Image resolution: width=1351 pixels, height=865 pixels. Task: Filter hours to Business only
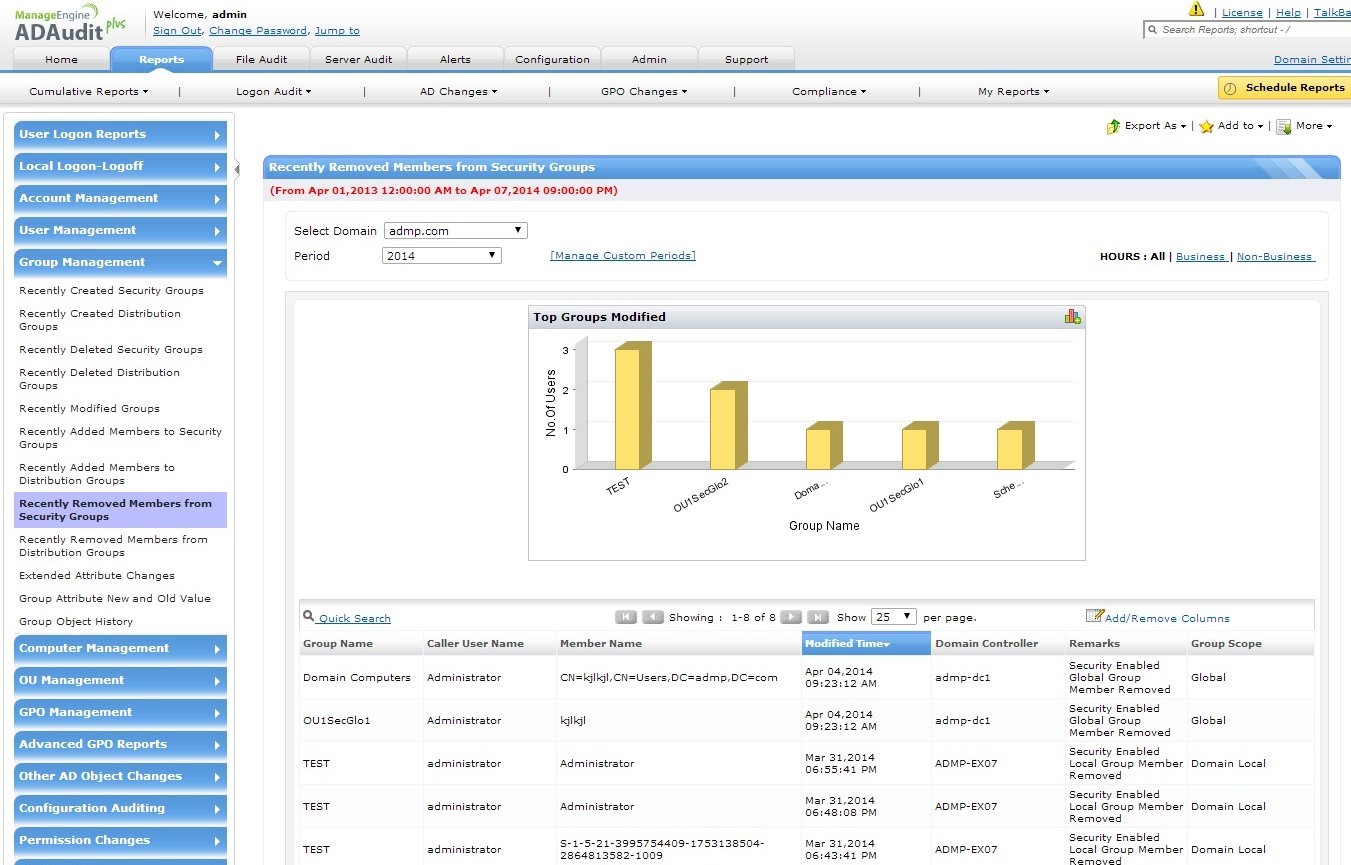[1200, 257]
